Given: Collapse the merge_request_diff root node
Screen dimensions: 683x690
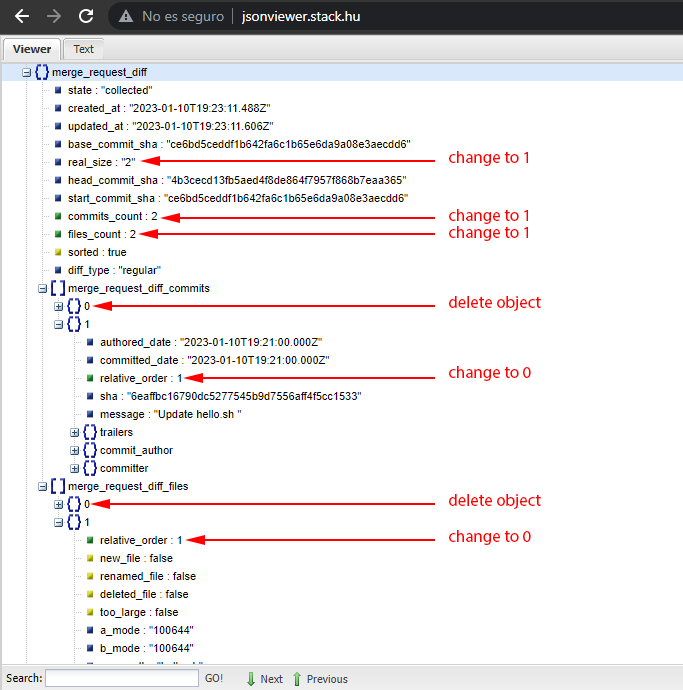Looking at the screenshot, I should point(27,72).
